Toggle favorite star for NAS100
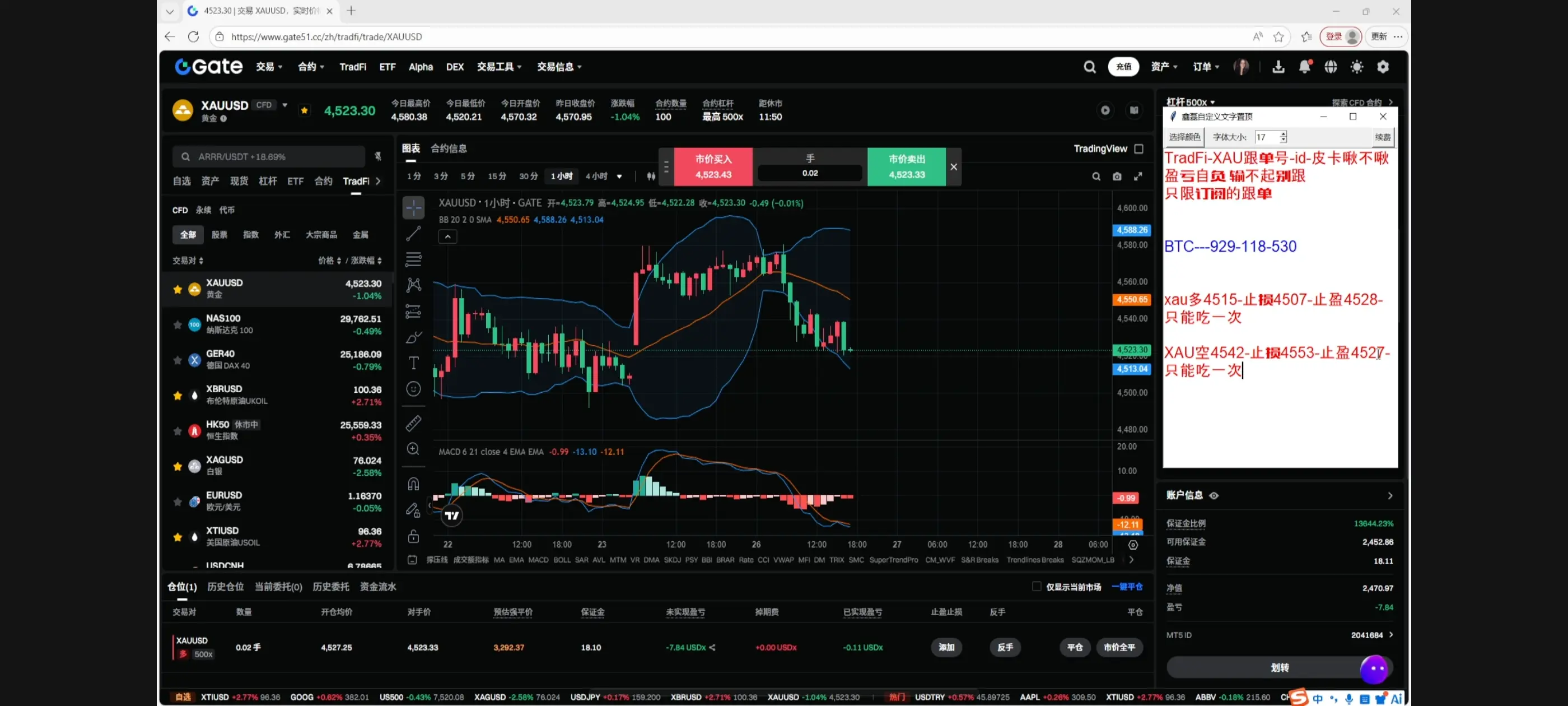The image size is (1568, 706). tap(177, 324)
